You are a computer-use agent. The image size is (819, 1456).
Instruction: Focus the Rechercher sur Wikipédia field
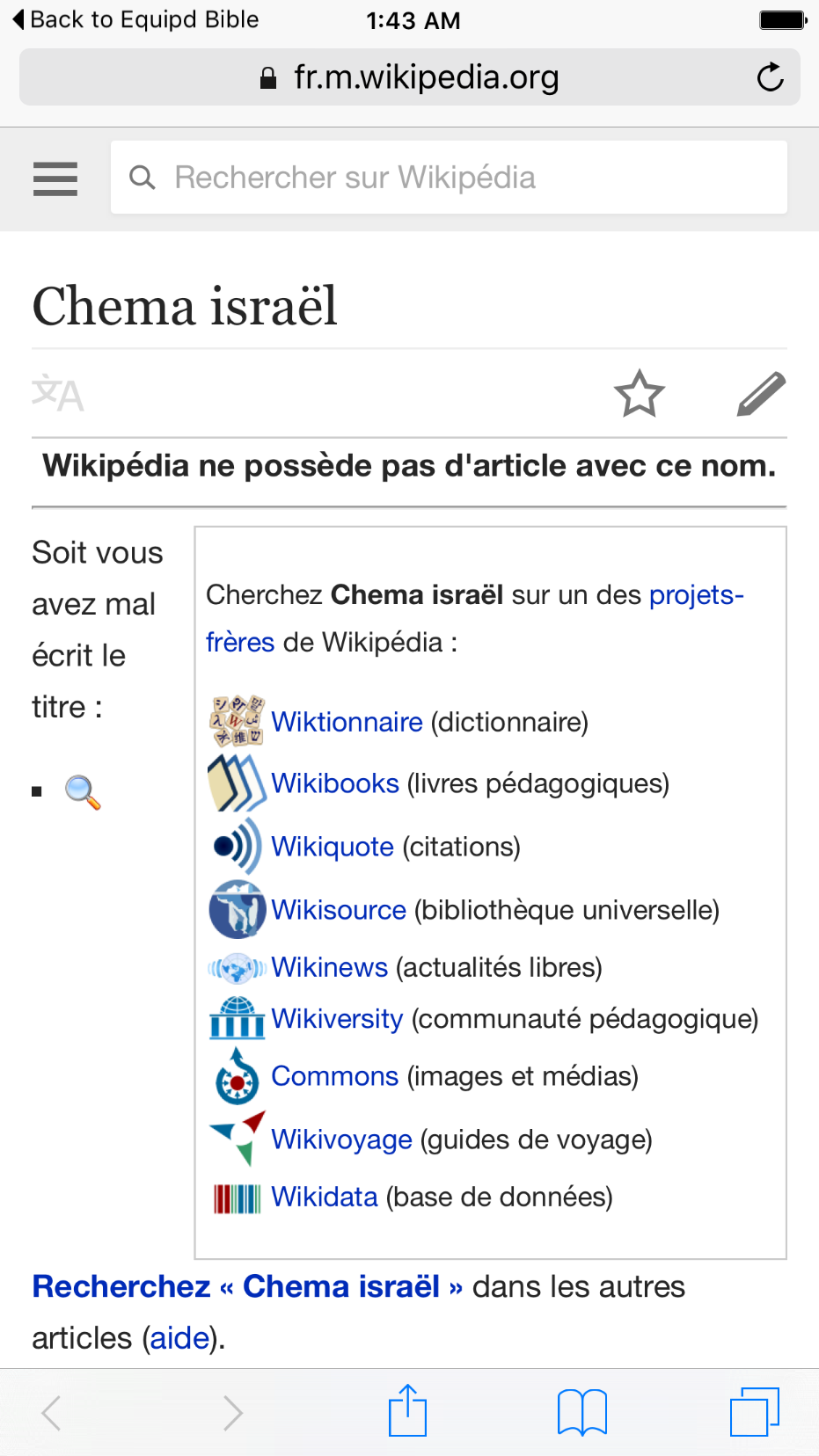pyautogui.click(x=449, y=178)
